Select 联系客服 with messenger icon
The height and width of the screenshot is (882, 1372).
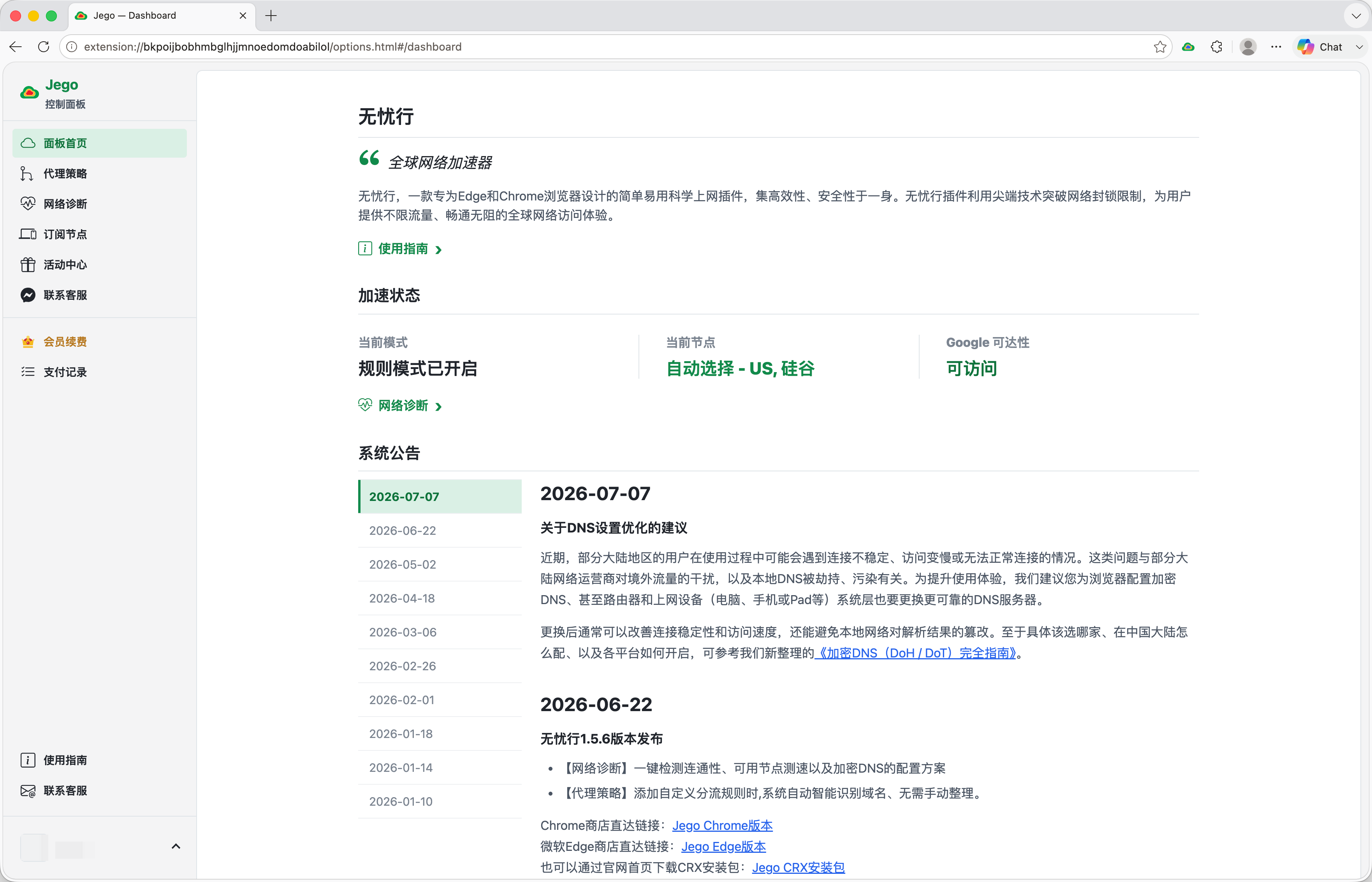100,295
